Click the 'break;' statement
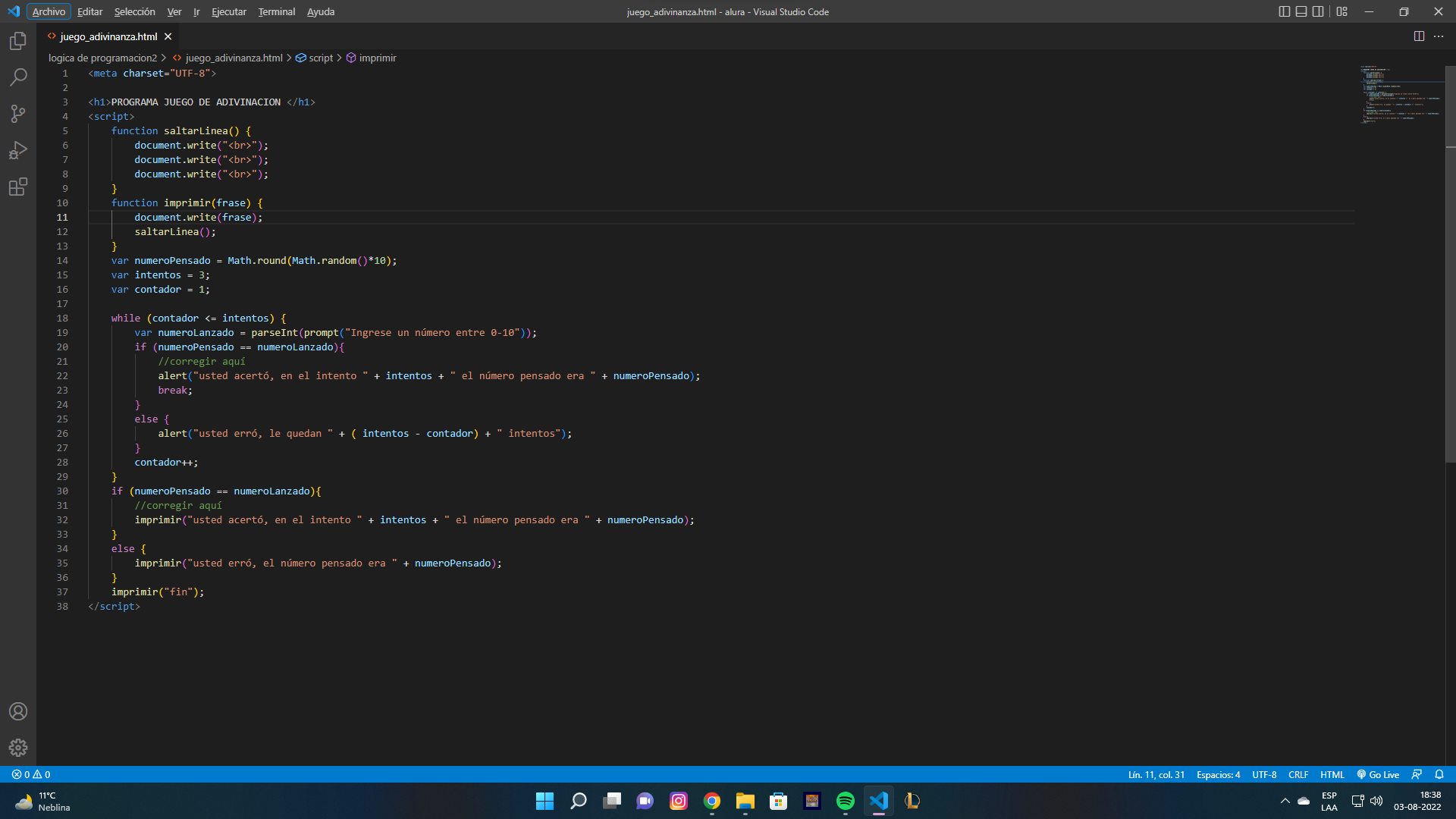This screenshot has height=819, width=1456. [x=175, y=390]
